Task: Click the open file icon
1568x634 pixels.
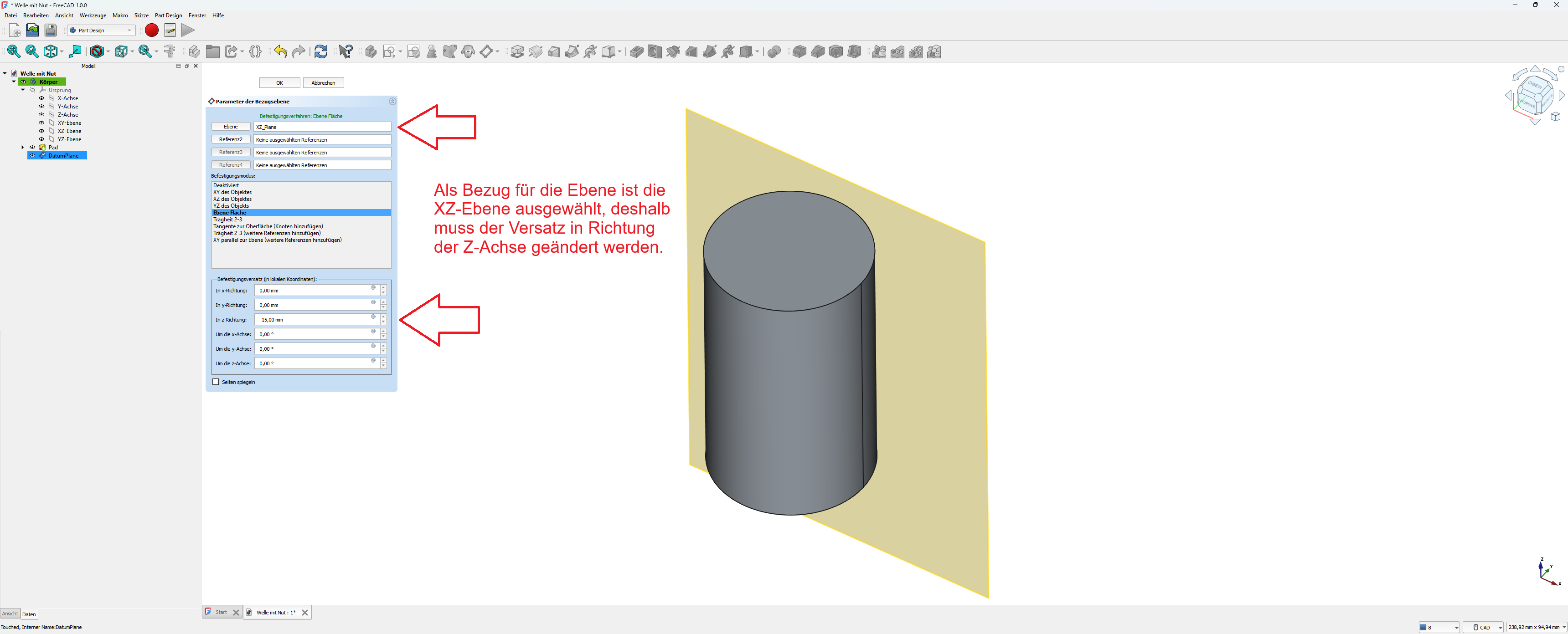Action: (x=32, y=31)
